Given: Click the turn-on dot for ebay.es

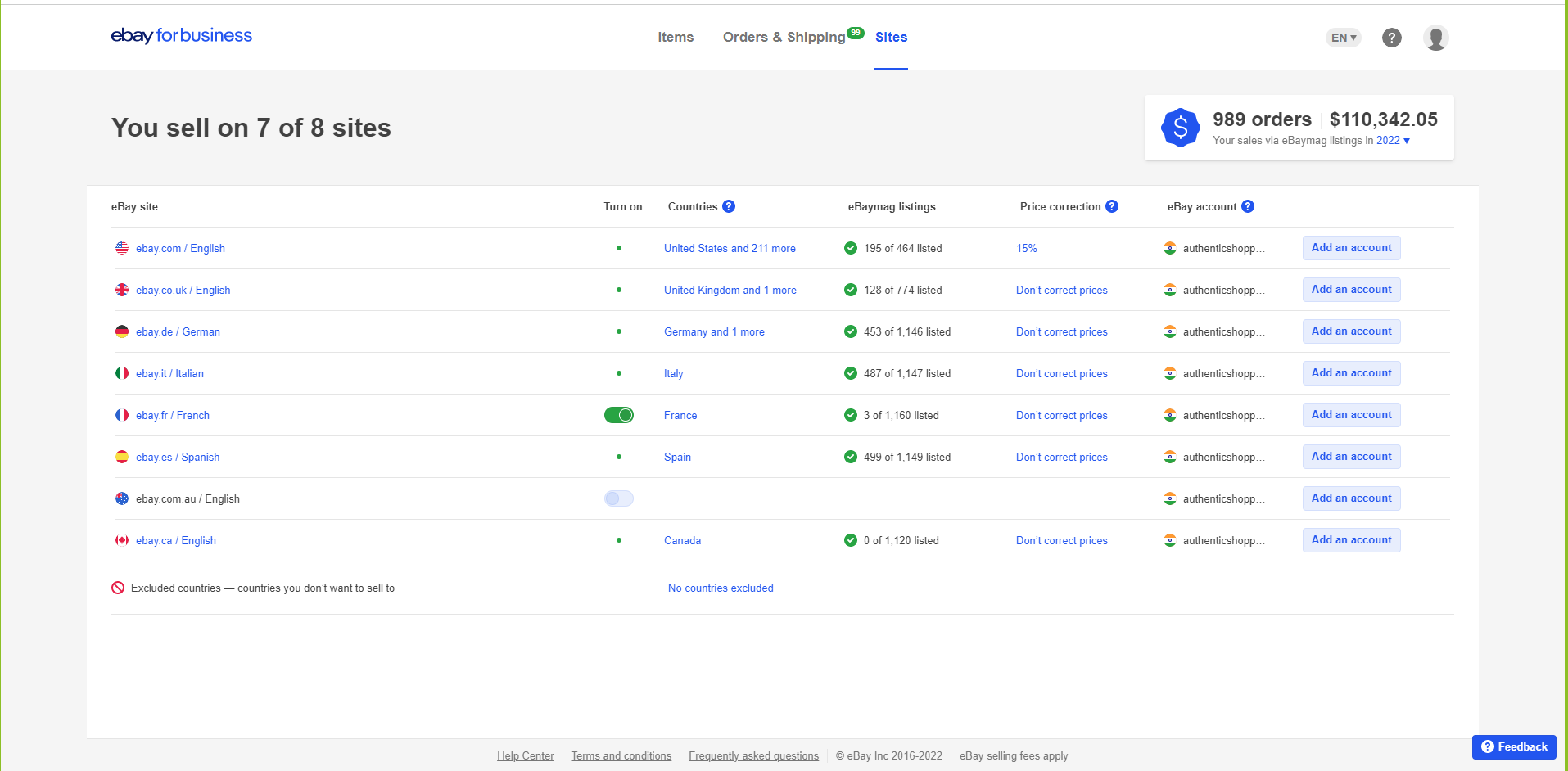Looking at the screenshot, I should pos(619,457).
